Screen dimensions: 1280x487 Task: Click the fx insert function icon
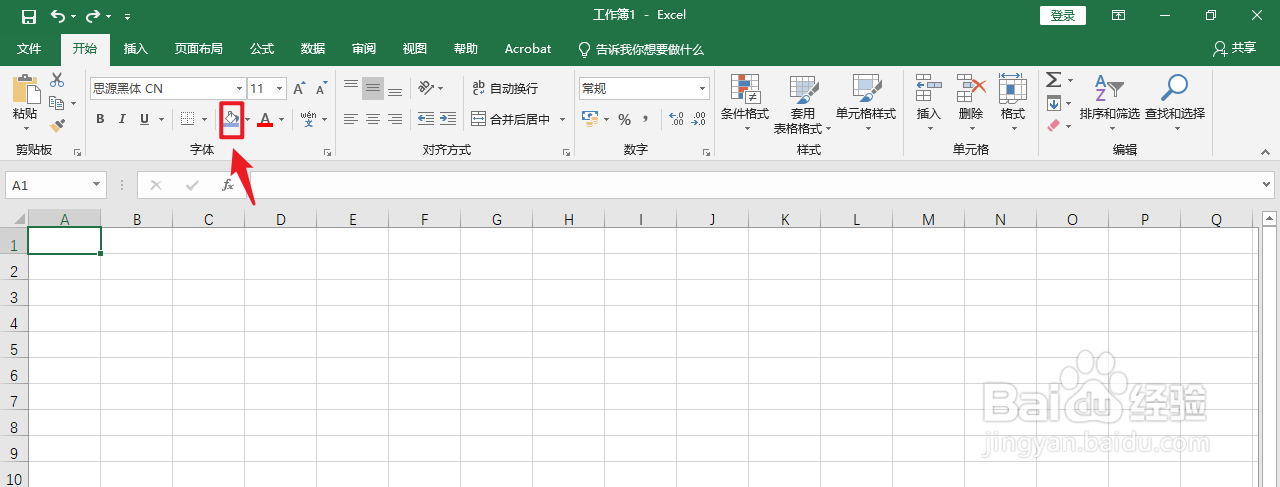coord(228,185)
